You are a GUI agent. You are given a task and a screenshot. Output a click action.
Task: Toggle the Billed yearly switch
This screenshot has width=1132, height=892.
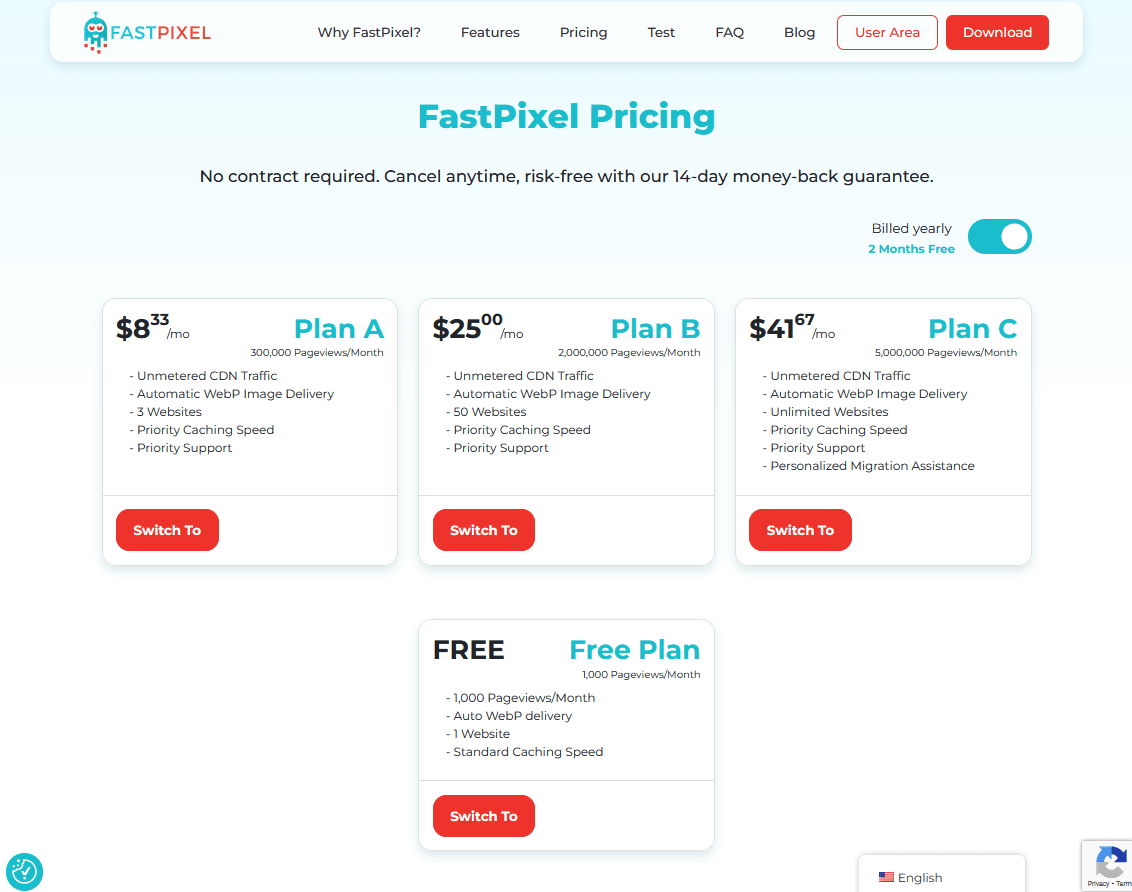pos(999,237)
